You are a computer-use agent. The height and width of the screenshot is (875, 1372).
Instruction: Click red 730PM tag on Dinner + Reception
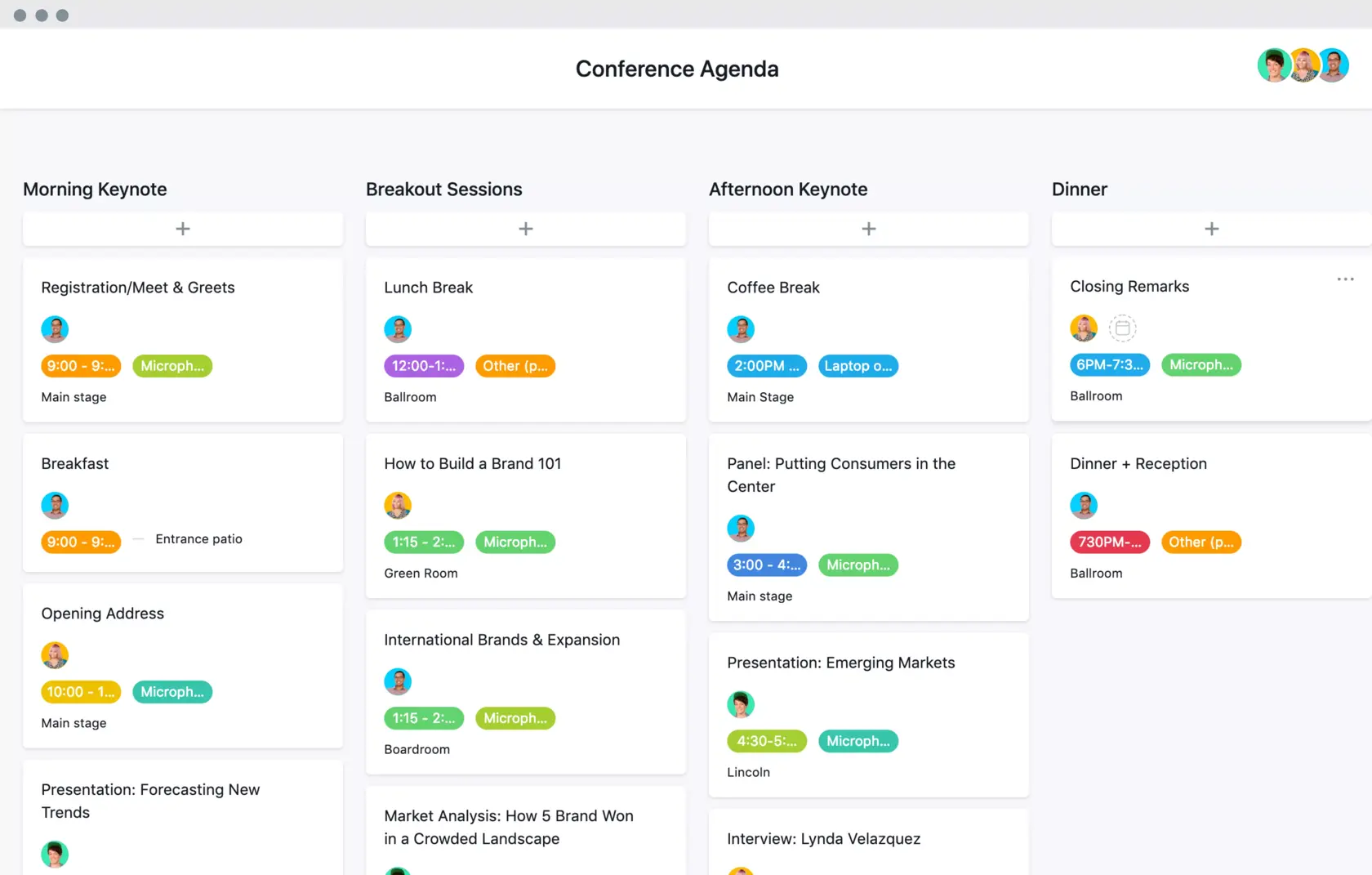click(1110, 542)
